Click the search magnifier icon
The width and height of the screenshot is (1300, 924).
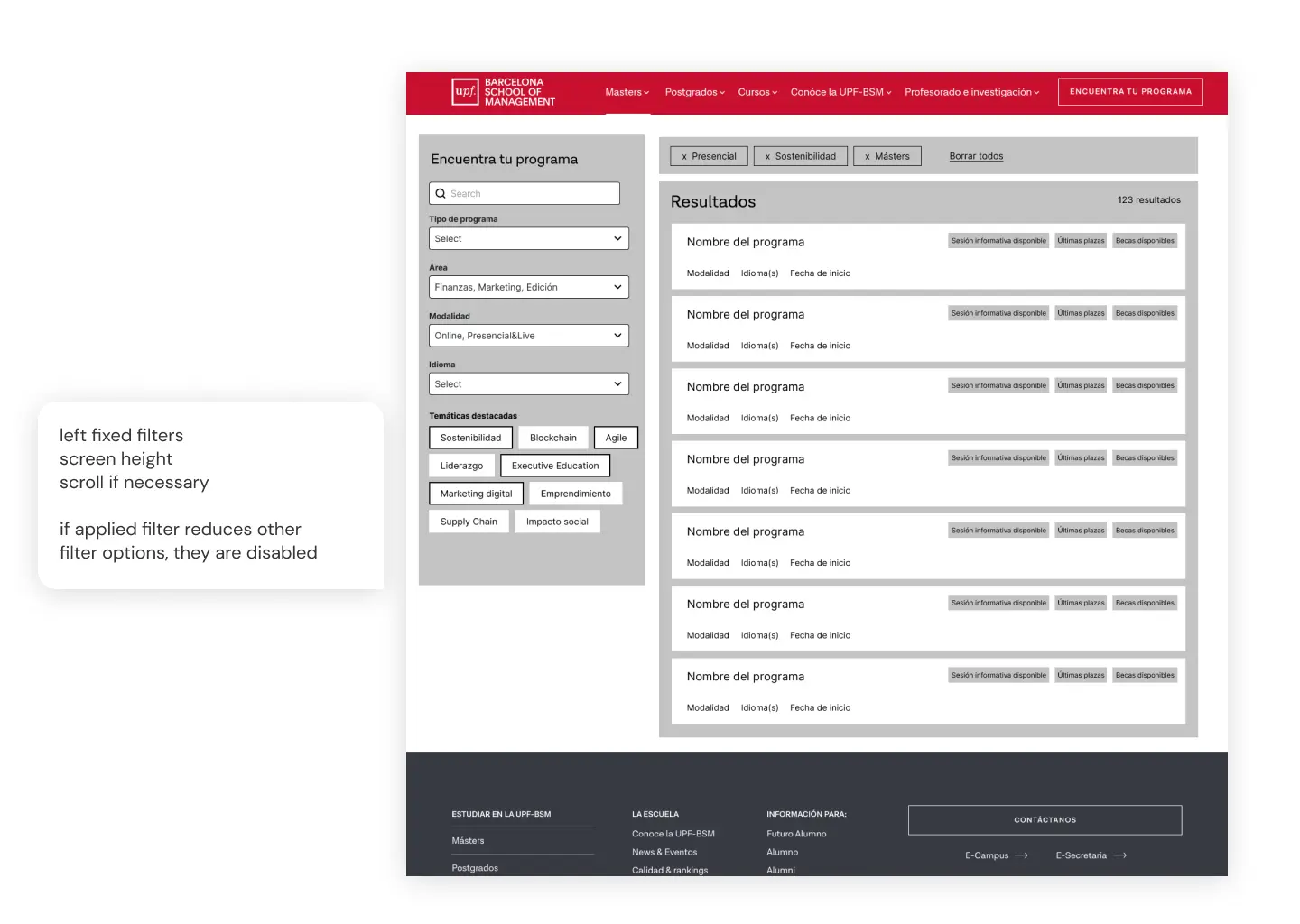tap(441, 194)
